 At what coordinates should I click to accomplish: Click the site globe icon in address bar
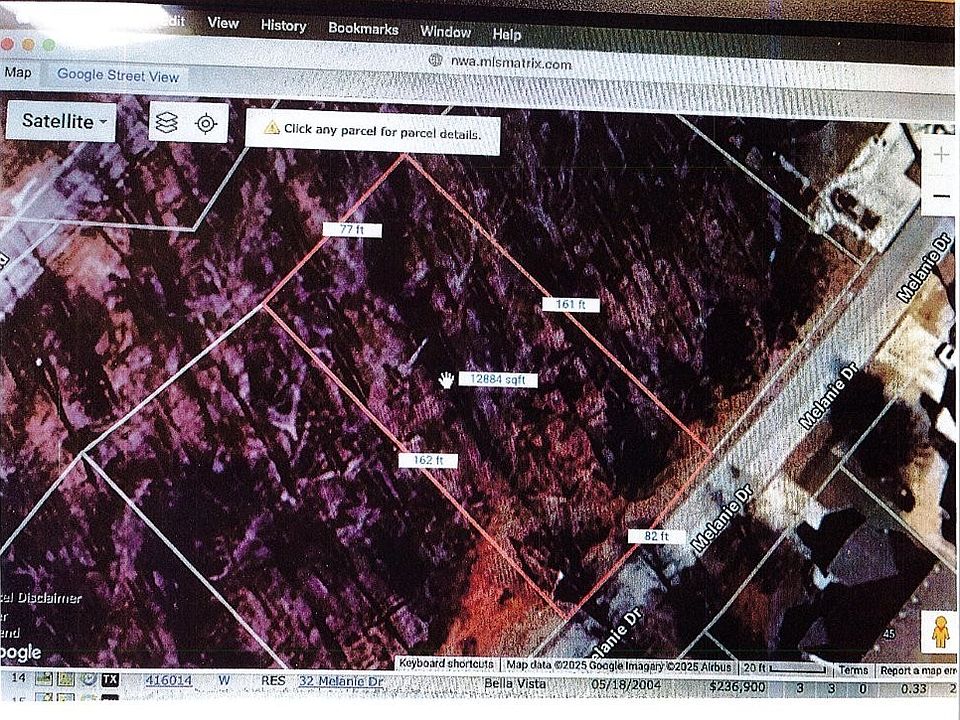(x=435, y=59)
